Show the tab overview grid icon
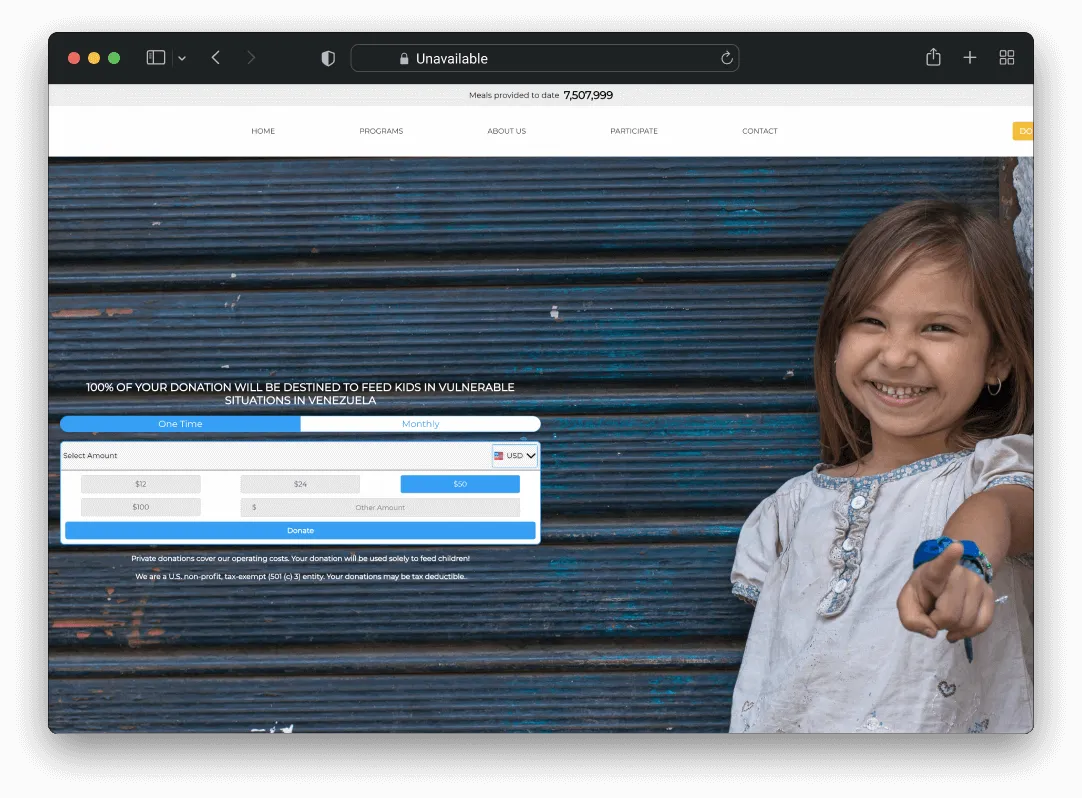Viewport: 1082px width, 798px height. tap(1007, 58)
